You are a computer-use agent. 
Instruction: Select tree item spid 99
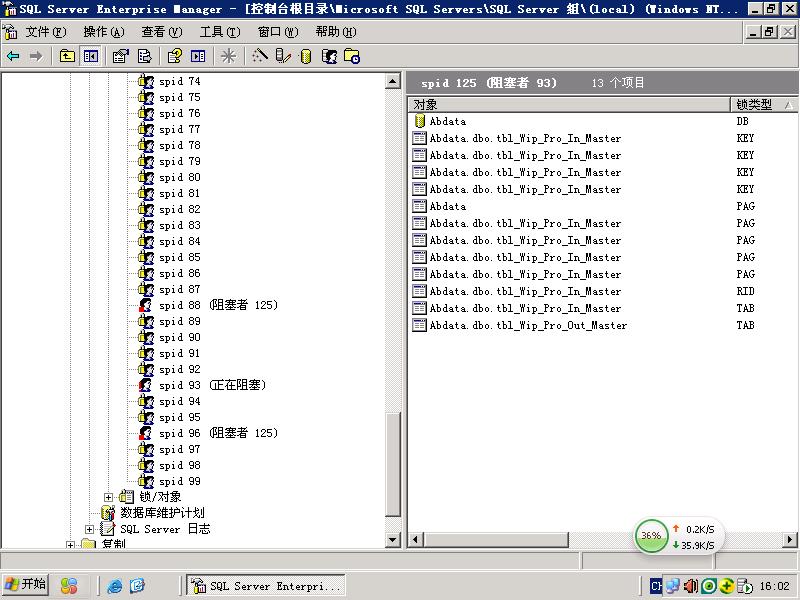click(180, 481)
